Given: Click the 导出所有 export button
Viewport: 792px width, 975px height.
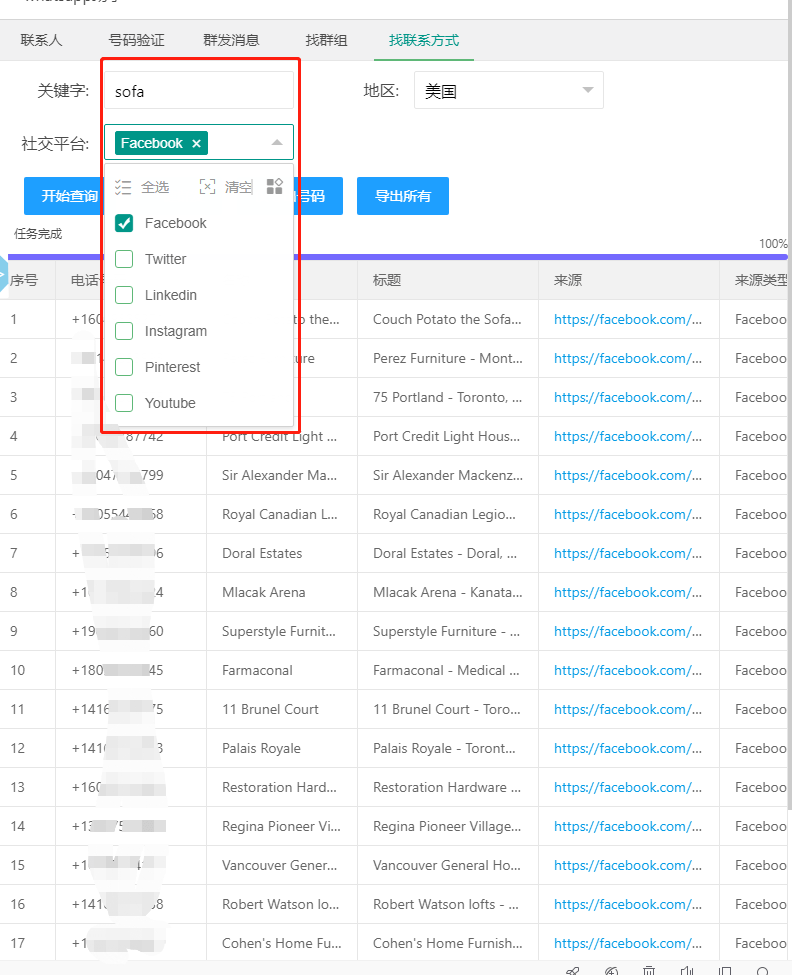Looking at the screenshot, I should pyautogui.click(x=402, y=196).
